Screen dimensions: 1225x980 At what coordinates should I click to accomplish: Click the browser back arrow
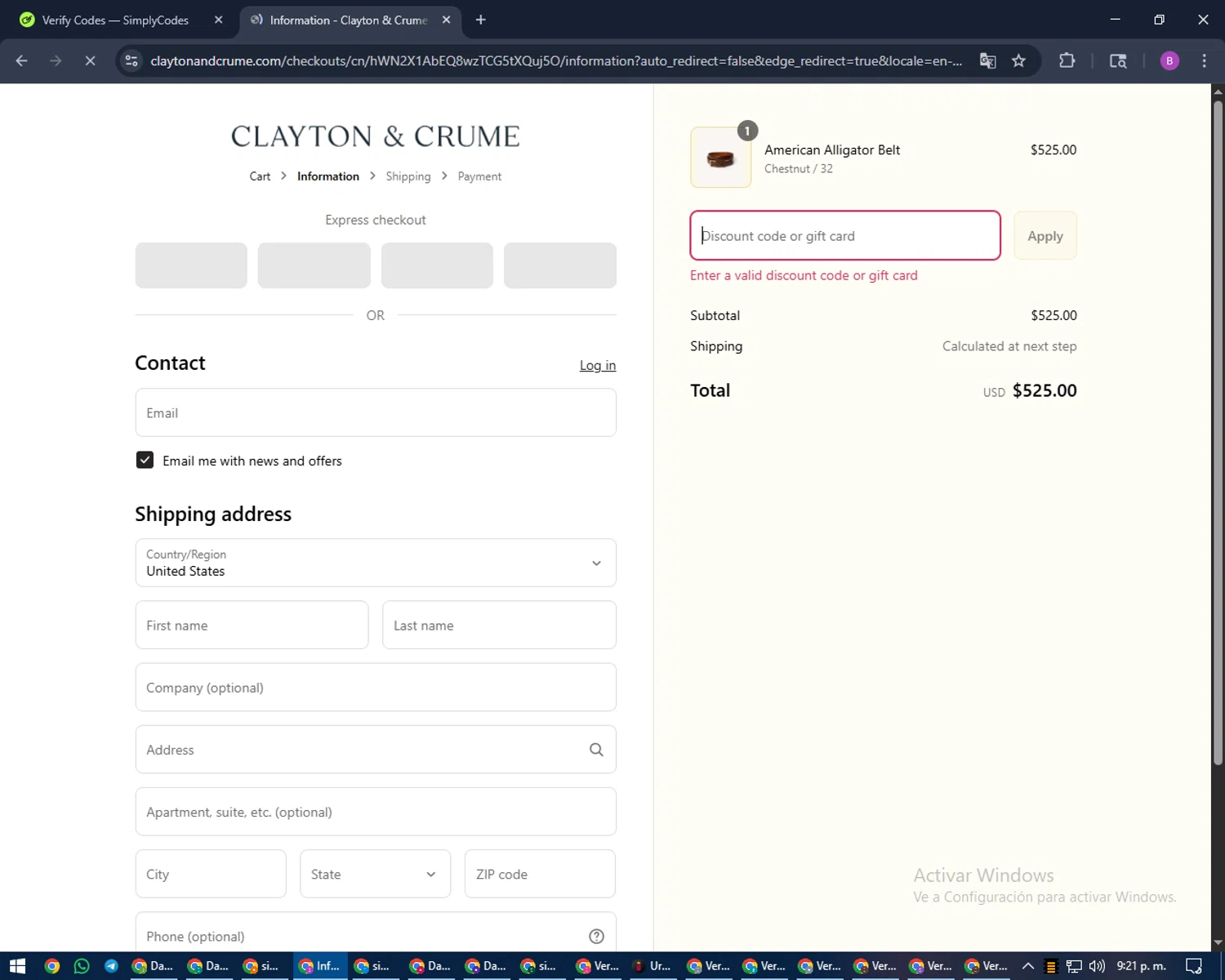(22, 61)
